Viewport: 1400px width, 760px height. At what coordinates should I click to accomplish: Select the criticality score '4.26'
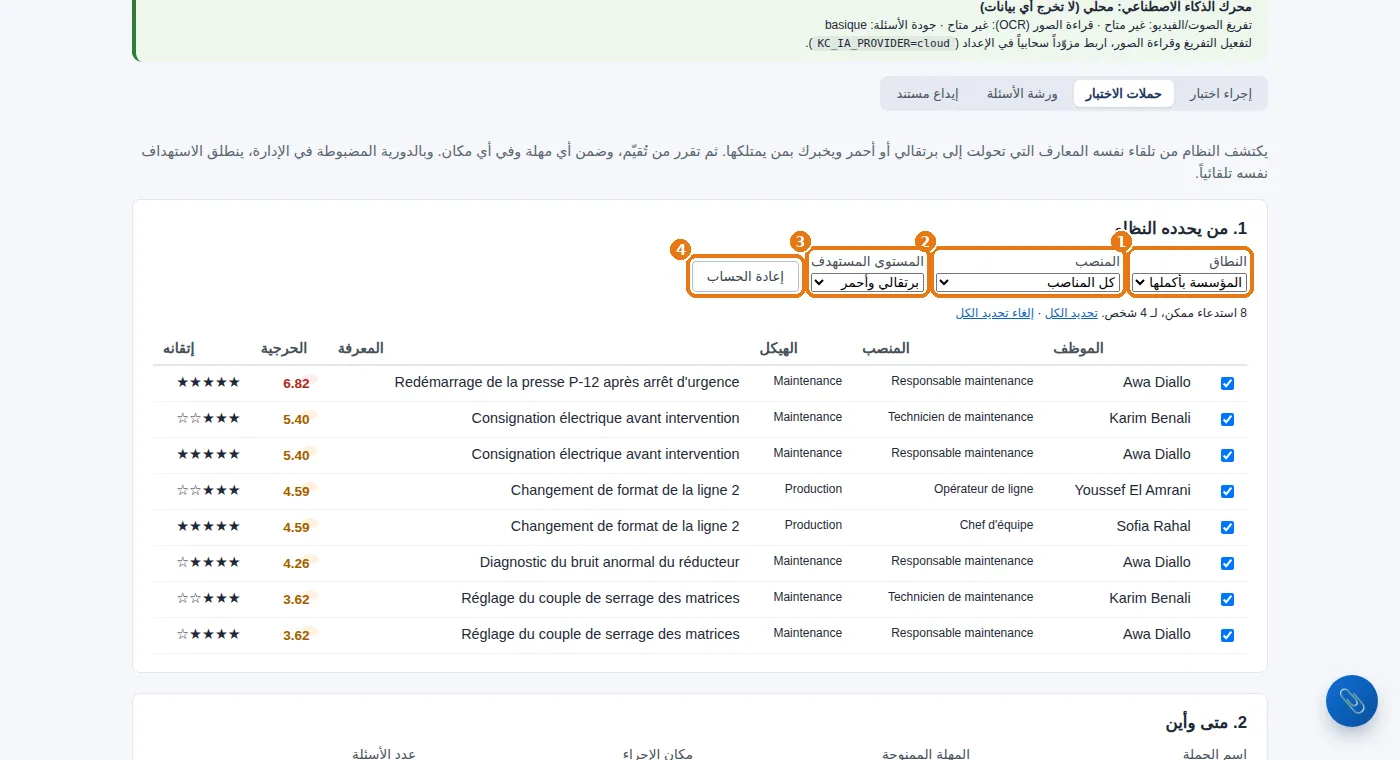[x=296, y=563]
